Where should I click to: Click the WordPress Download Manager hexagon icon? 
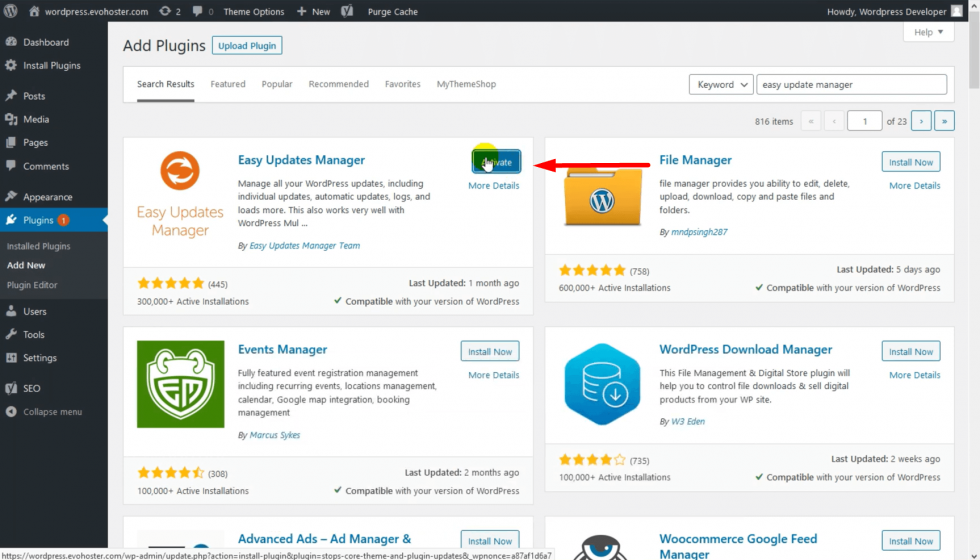click(x=602, y=384)
